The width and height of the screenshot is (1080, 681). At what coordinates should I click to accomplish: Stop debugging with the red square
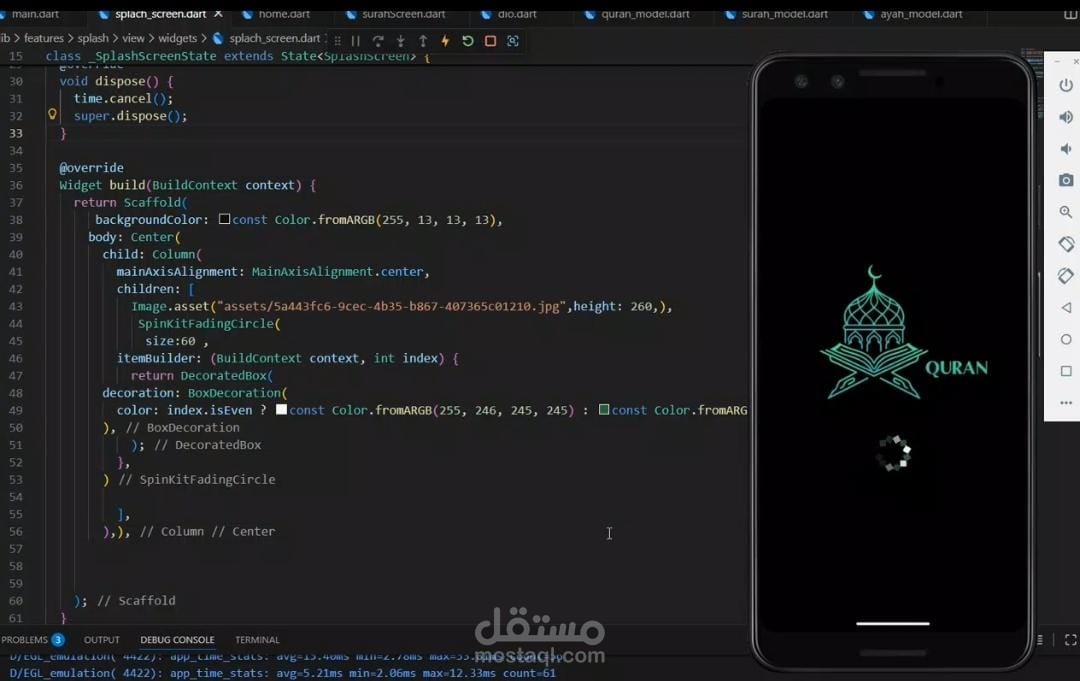coord(490,41)
